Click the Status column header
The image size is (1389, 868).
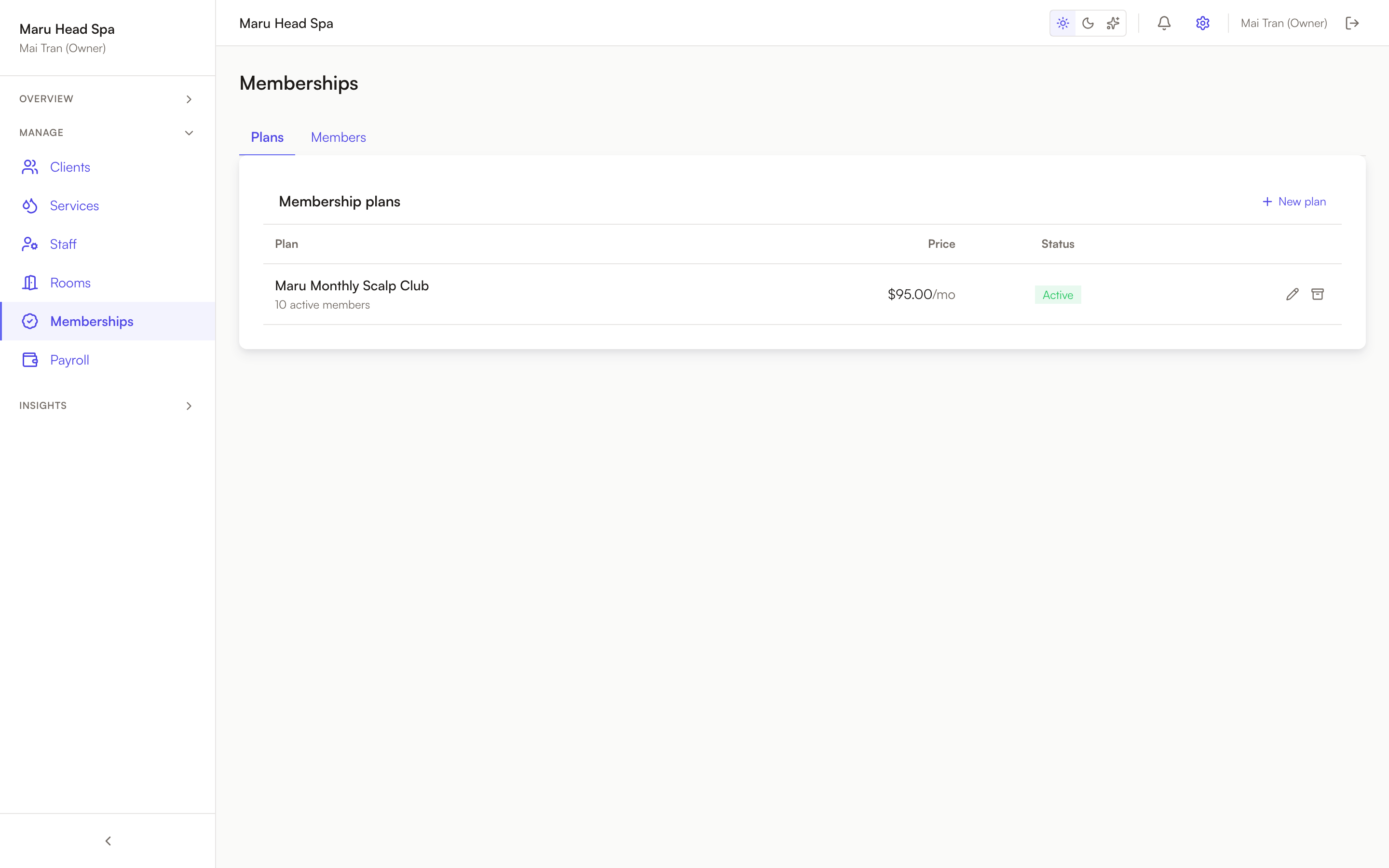point(1058,244)
